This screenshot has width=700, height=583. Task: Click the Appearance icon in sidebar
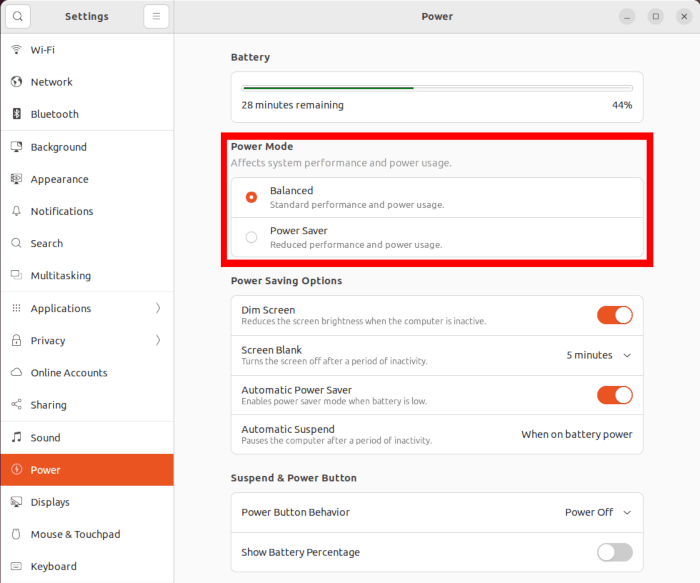click(x=17, y=179)
